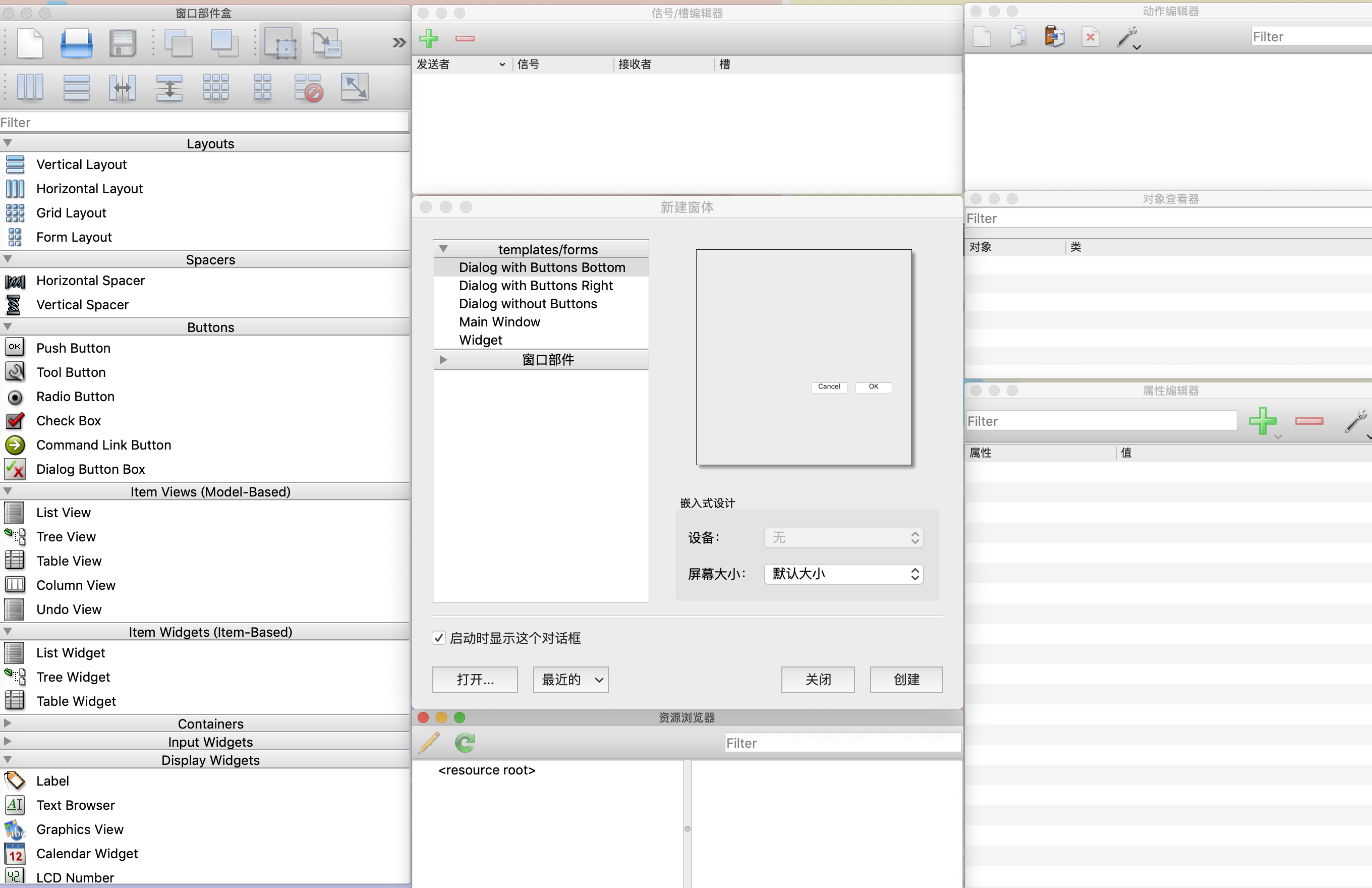1372x888 pixels.
Task: Select the grid layout tool
Action: tap(216, 87)
